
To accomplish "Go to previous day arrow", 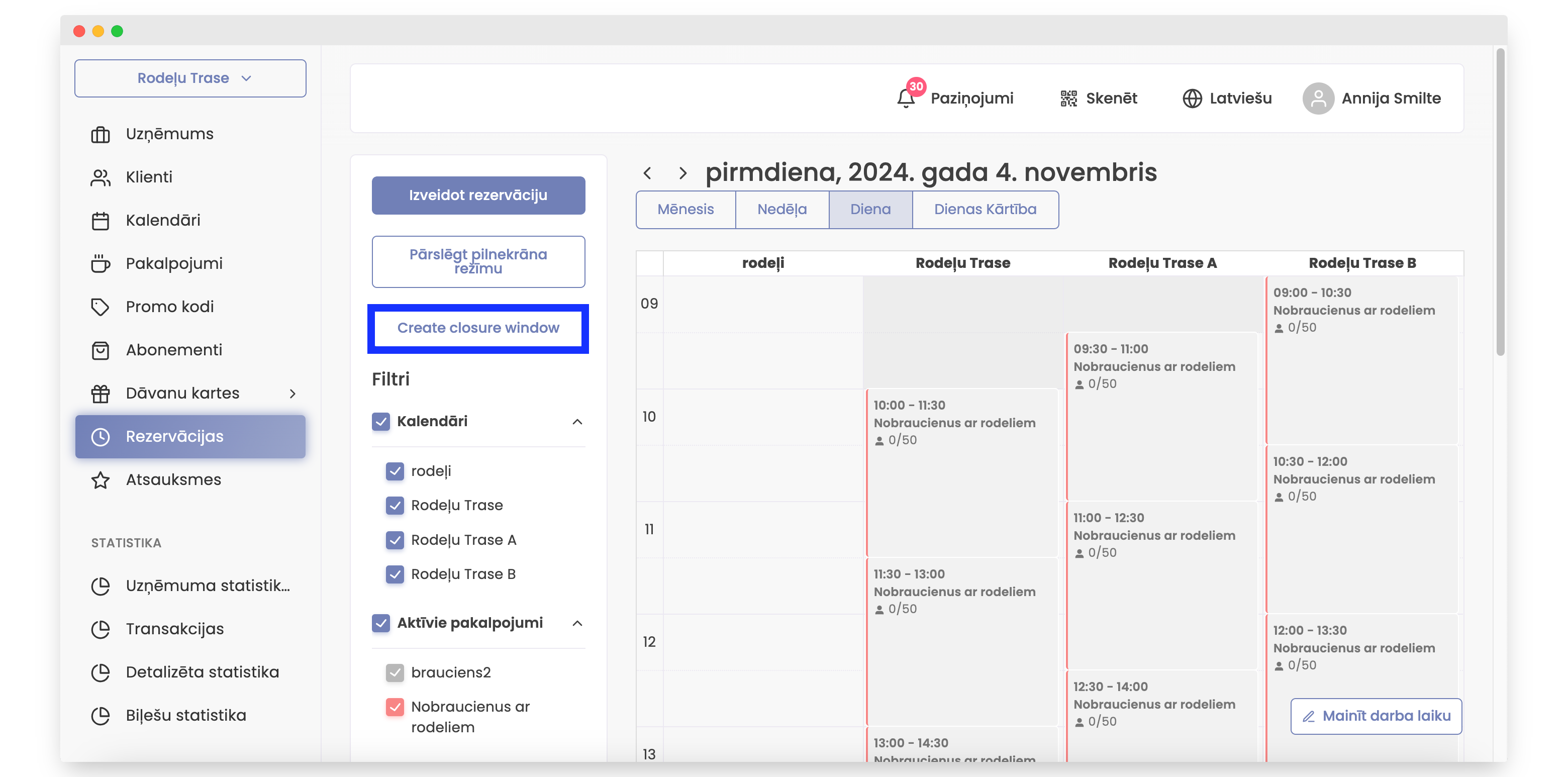I will (x=647, y=173).
